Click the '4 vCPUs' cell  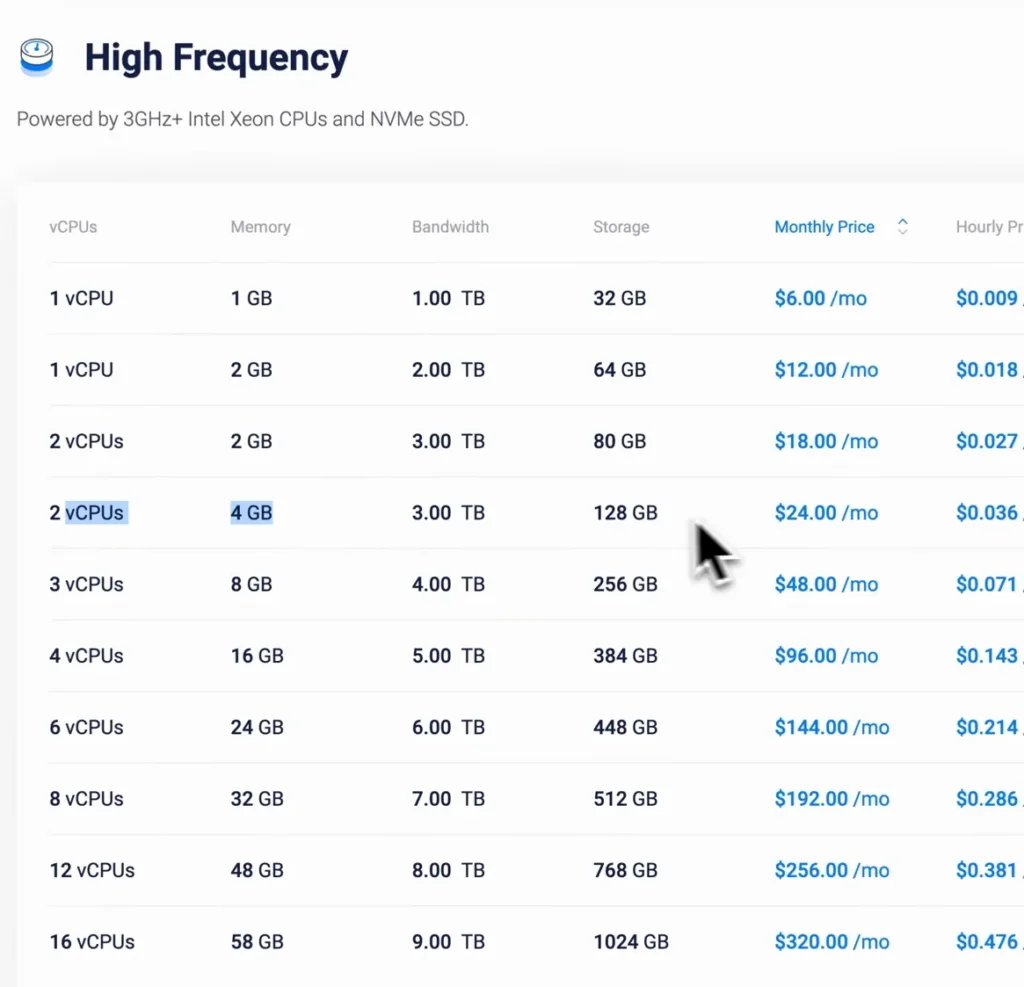(x=86, y=656)
